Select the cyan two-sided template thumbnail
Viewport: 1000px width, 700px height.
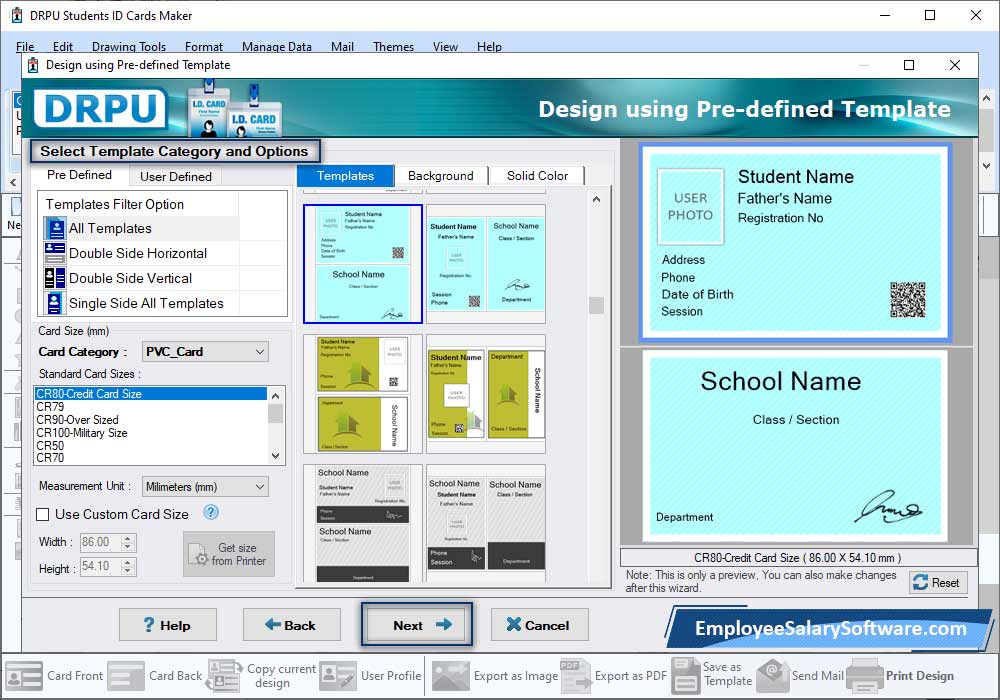point(363,264)
